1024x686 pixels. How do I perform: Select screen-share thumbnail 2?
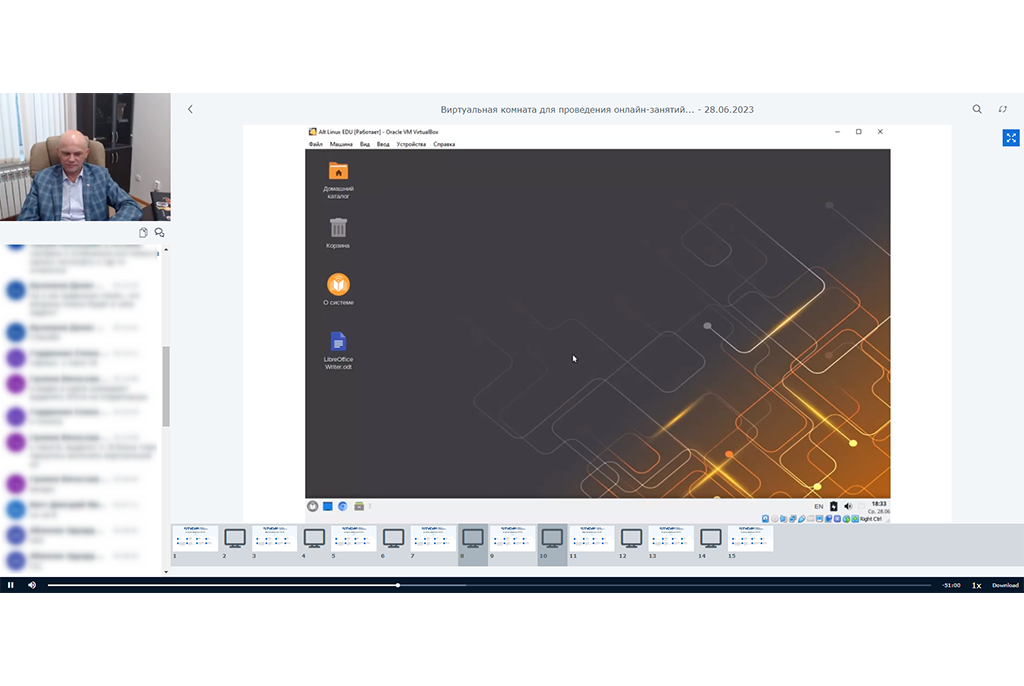pyautogui.click(x=235, y=538)
